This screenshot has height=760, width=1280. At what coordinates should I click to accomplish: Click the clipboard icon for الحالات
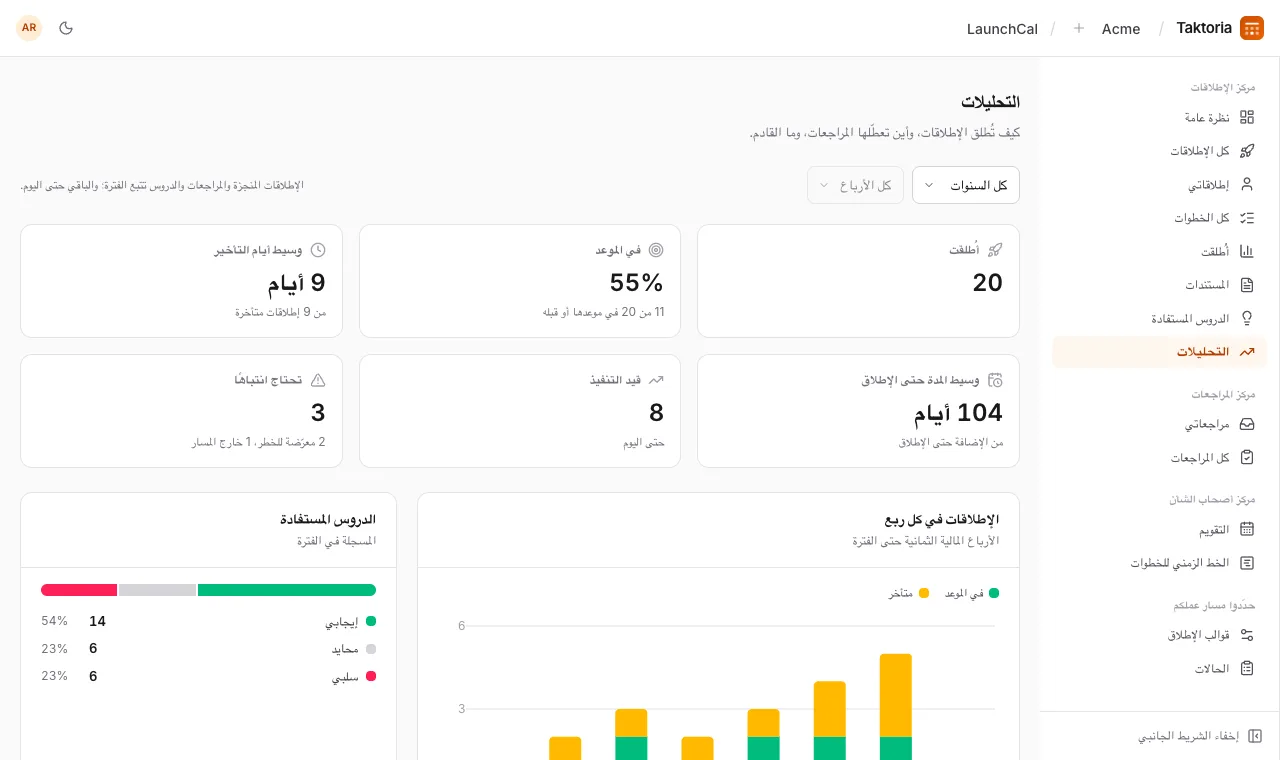[1247, 668]
